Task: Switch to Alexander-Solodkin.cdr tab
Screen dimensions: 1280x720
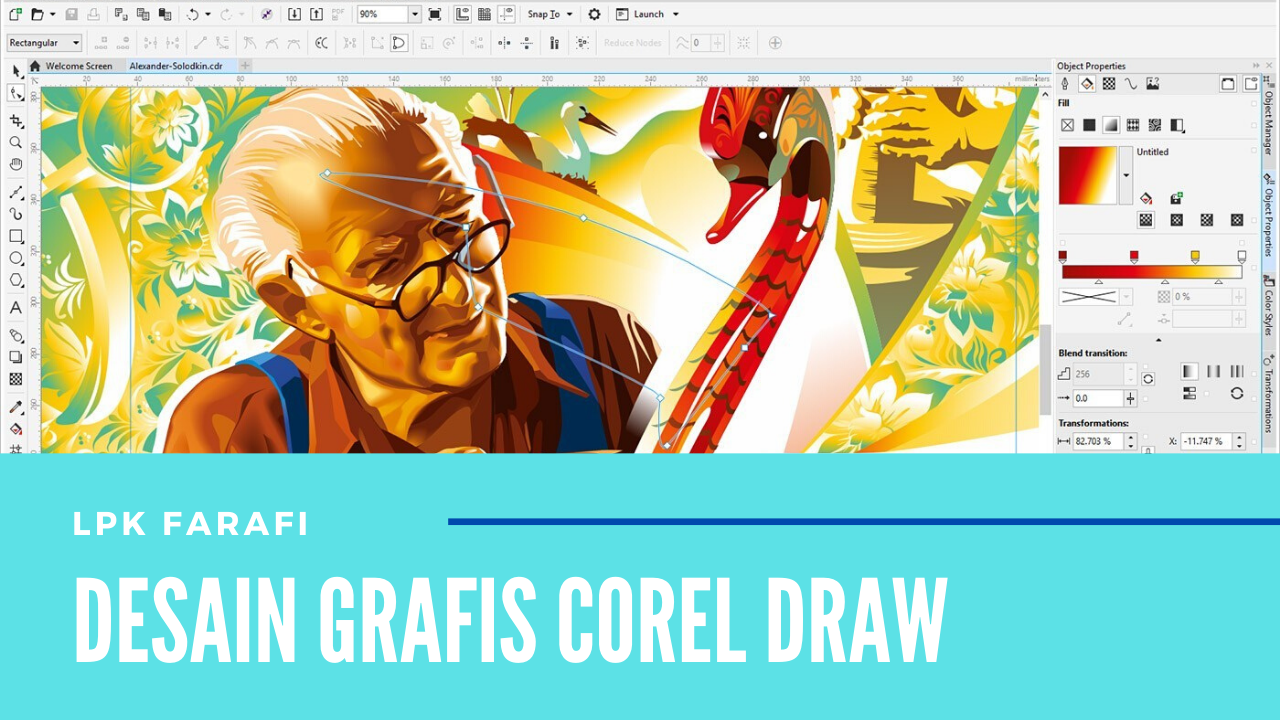Action: coord(176,66)
